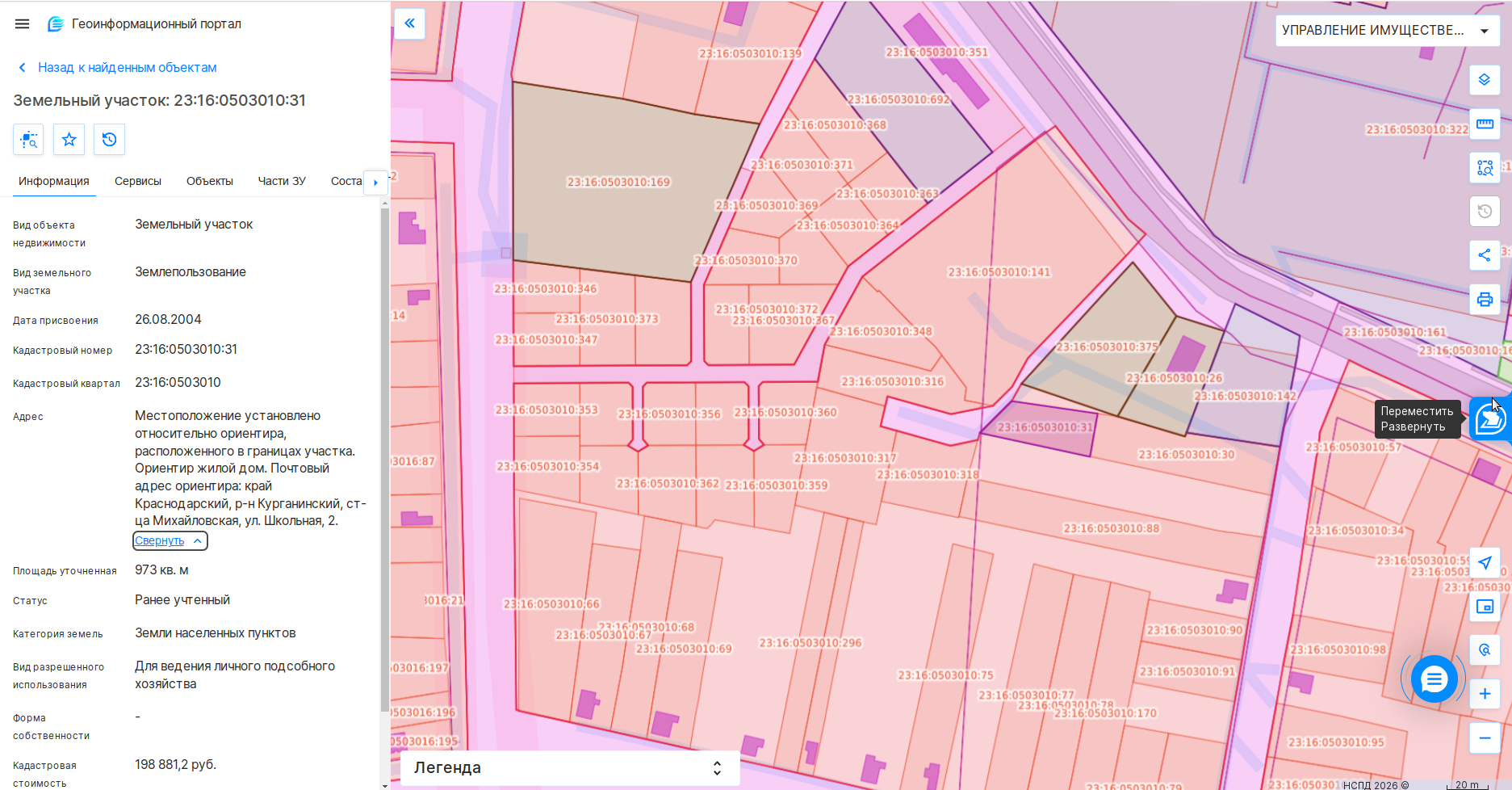Click the tabs scroll right arrow
Viewport: 1512px width, 790px height.
coord(375,183)
